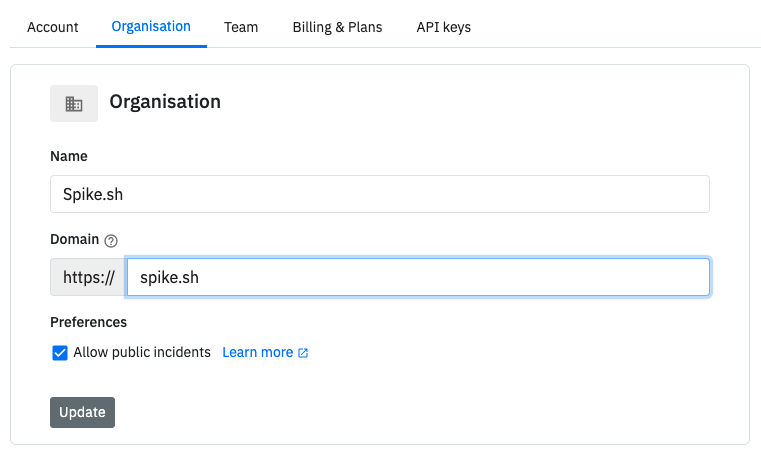Viewport: 761px width, 462px height.
Task: Switch to the Account tab
Action: click(x=52, y=27)
